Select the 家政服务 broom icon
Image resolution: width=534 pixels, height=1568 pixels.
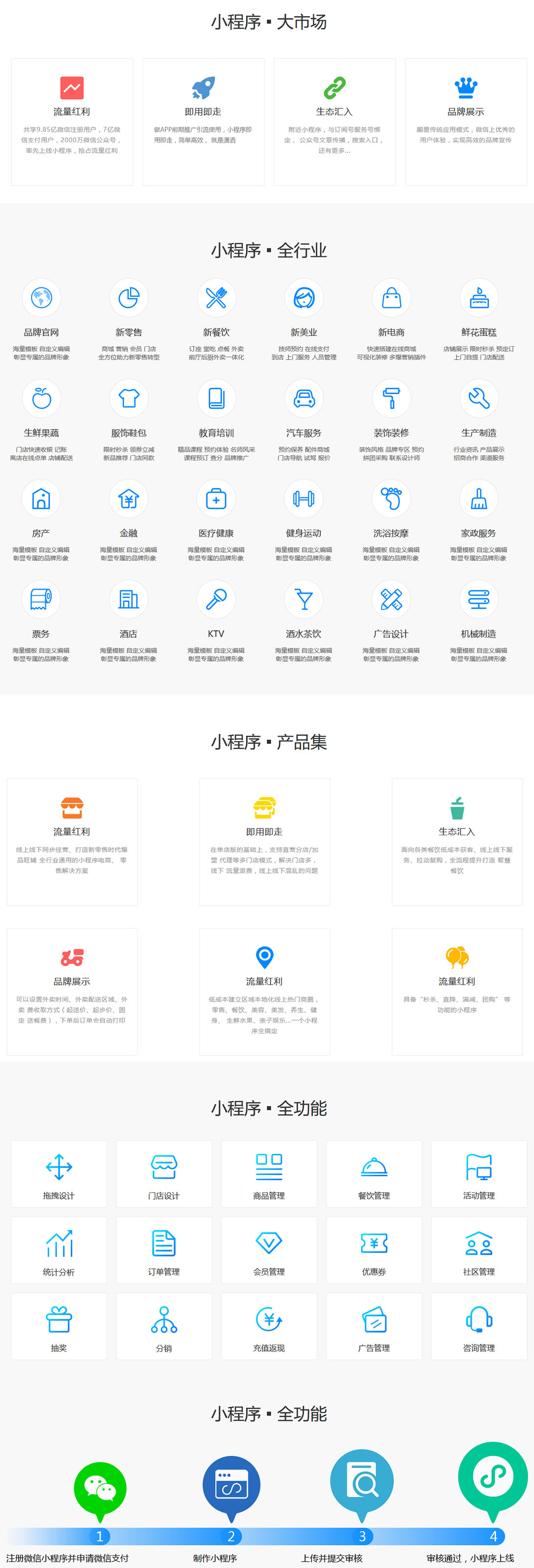coord(479,498)
